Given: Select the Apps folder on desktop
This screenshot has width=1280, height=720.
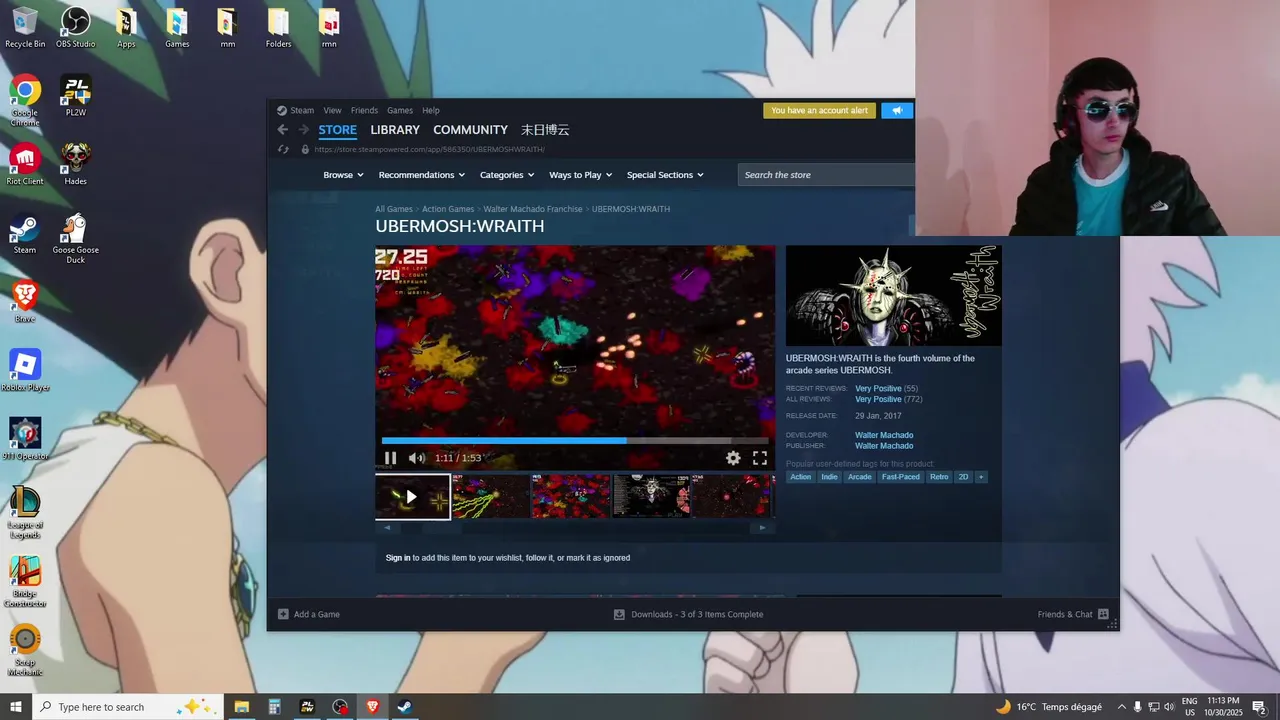Looking at the screenshot, I should 126,28.
